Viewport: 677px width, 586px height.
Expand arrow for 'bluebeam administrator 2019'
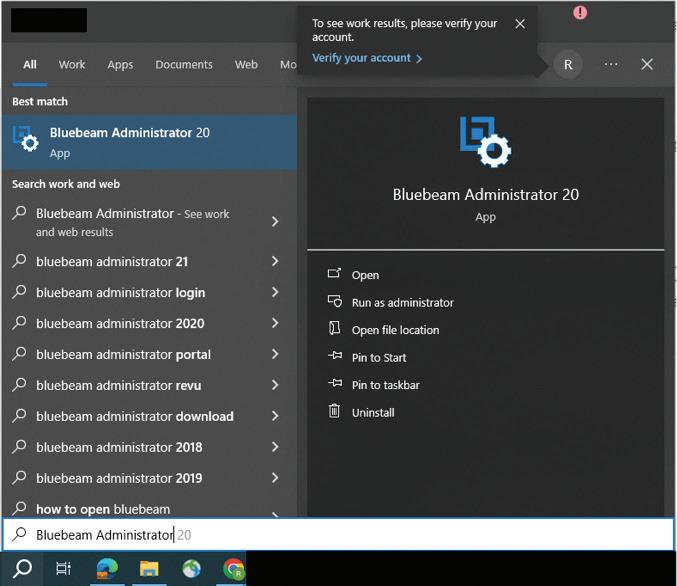point(275,478)
